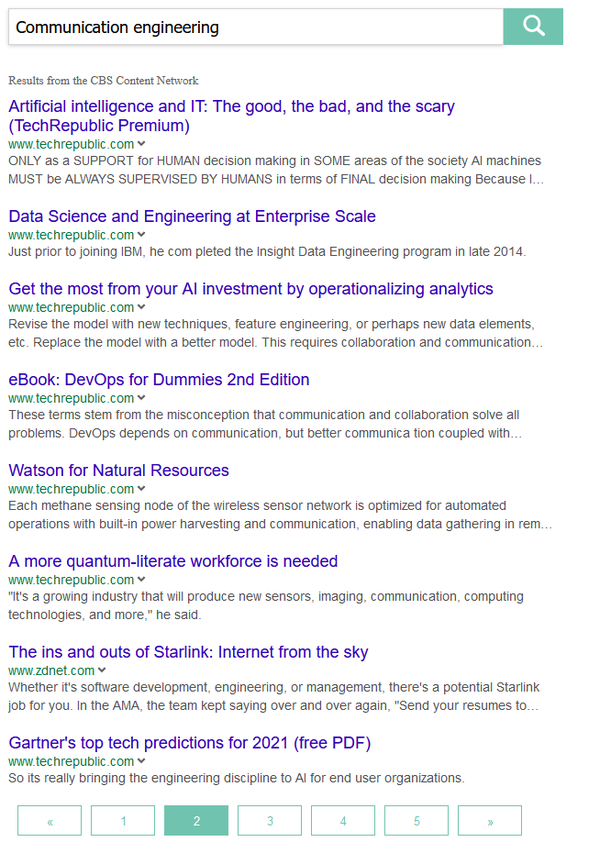600x842 pixels.
Task: Open 'The ins and outs of Starlink' article
Action: [188, 653]
